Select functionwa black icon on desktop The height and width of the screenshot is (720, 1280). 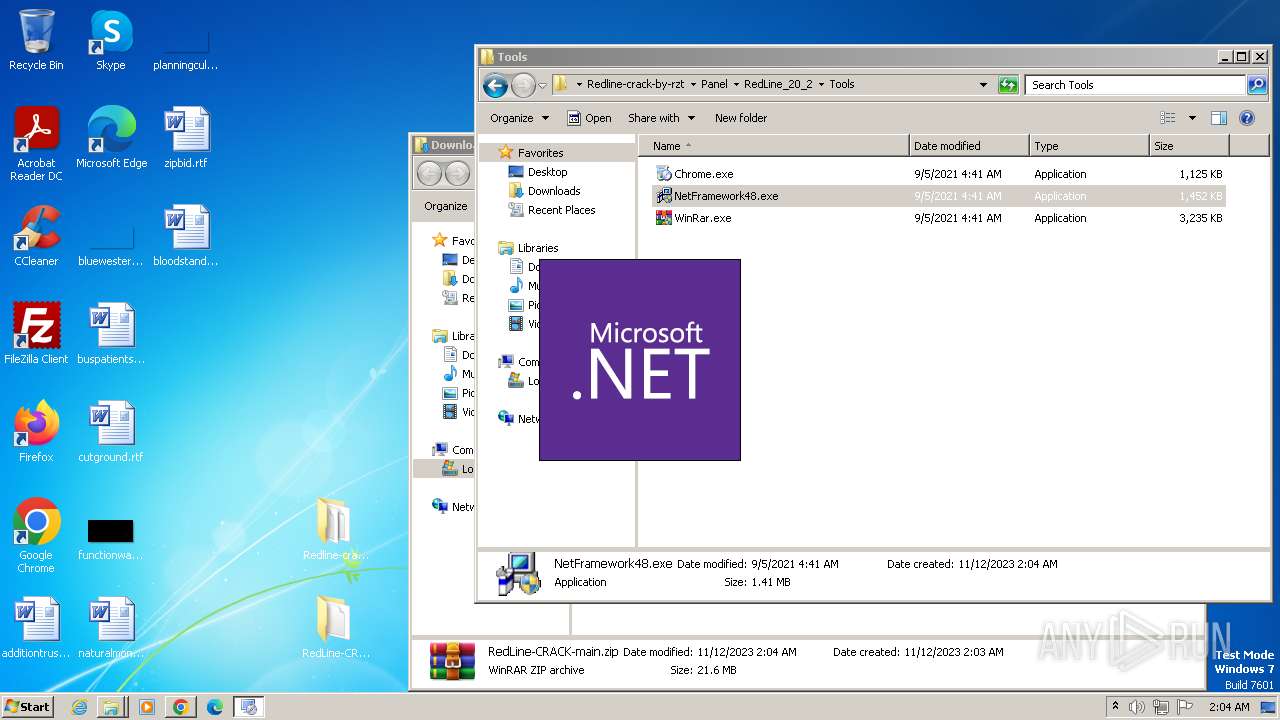111,538
